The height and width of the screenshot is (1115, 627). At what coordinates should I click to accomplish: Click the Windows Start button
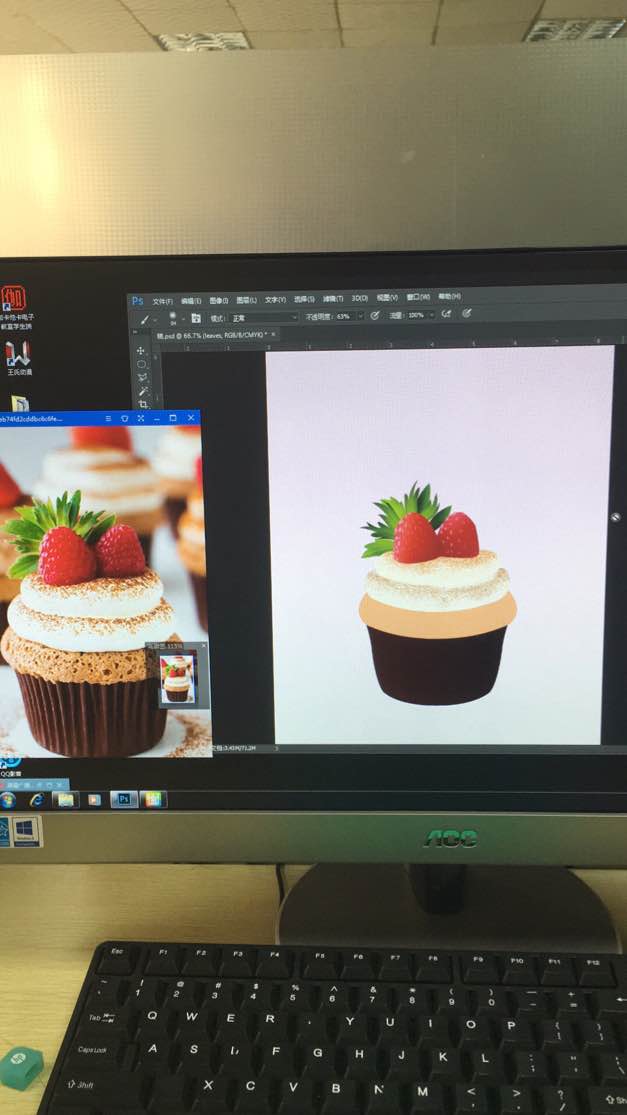click(7, 800)
